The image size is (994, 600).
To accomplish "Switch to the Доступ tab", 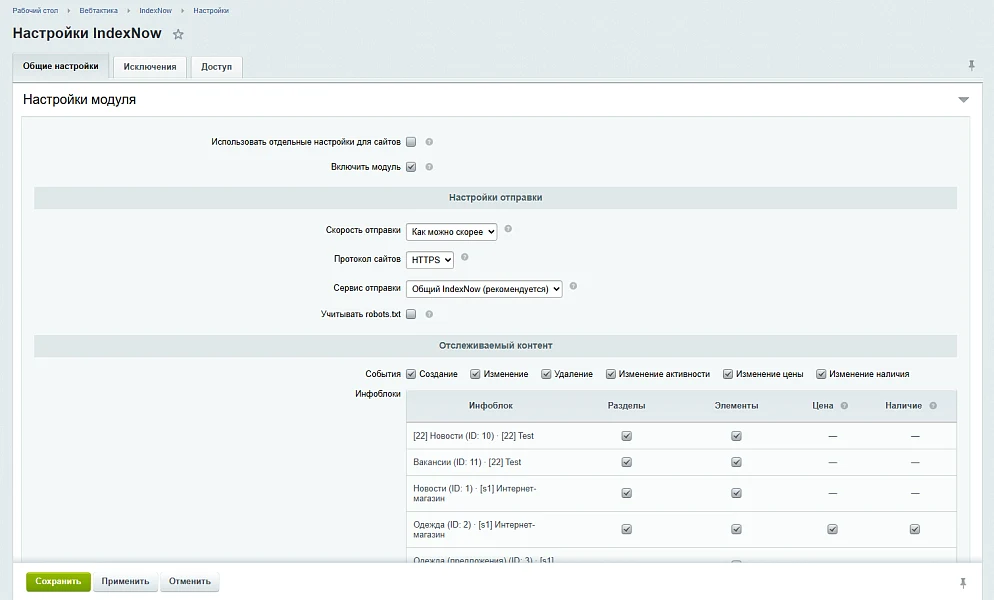I will point(216,67).
